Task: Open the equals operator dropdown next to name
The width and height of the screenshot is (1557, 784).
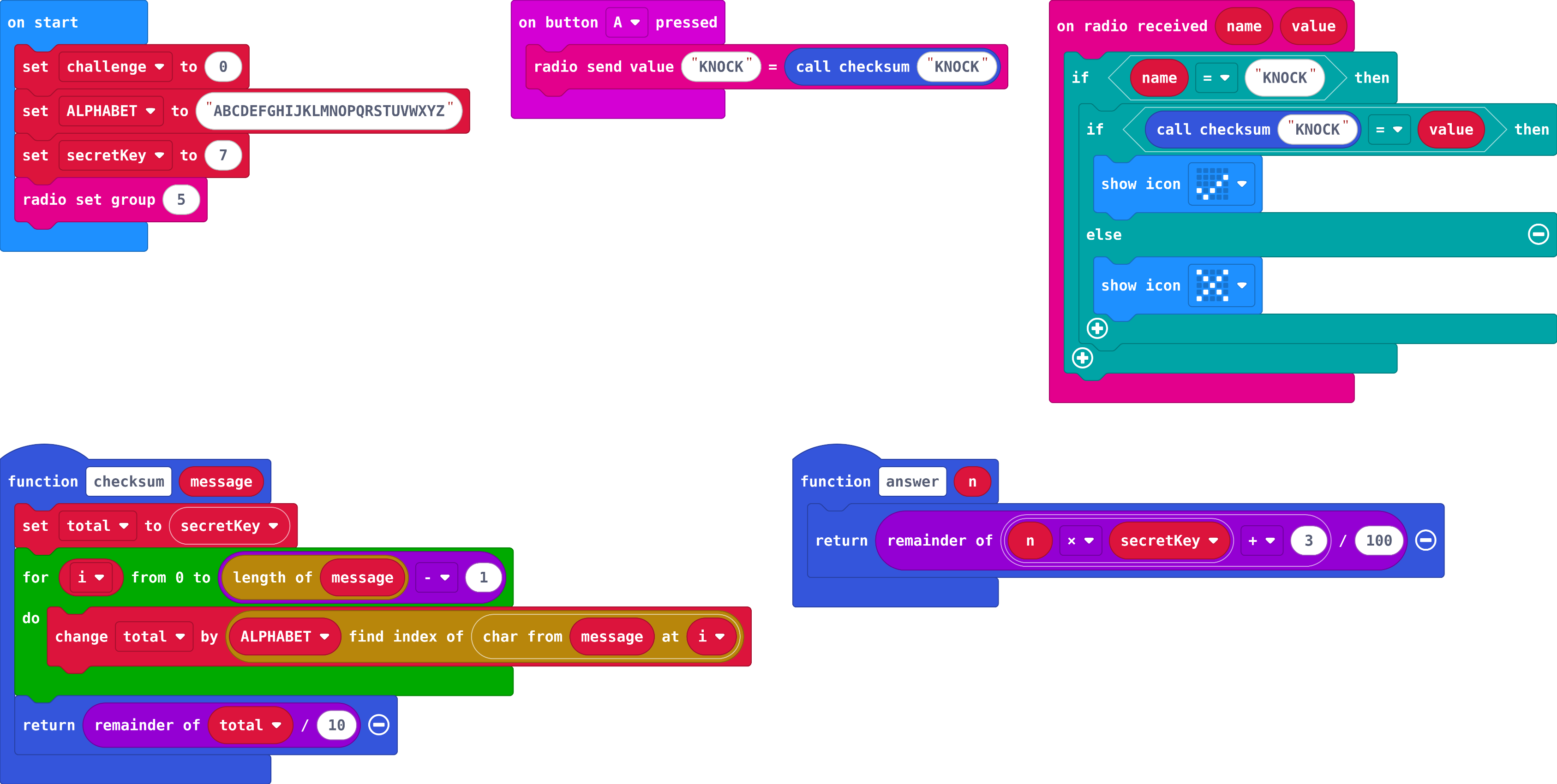Action: click(x=1216, y=78)
